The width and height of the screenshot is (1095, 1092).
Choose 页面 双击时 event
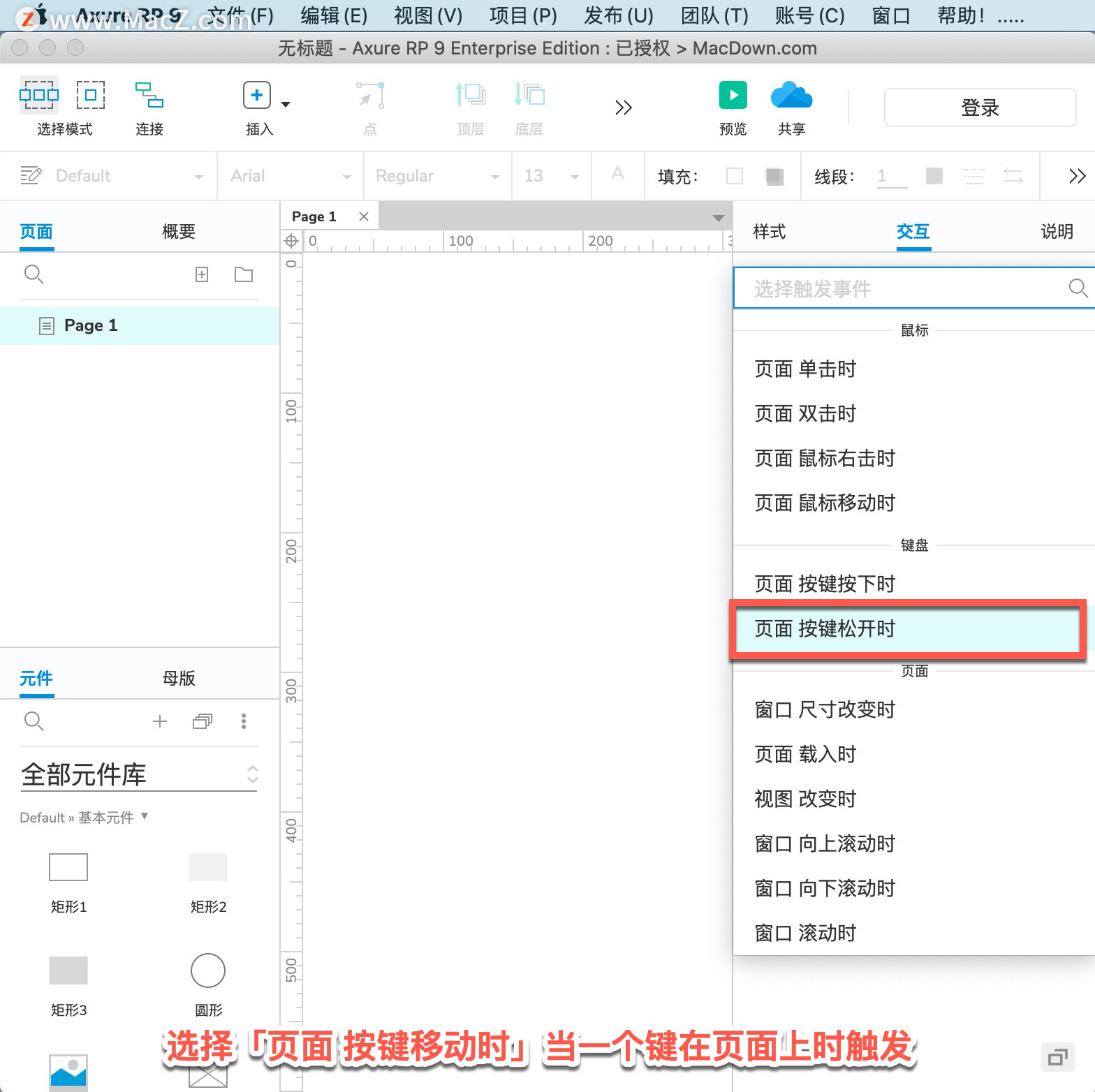[914, 413]
